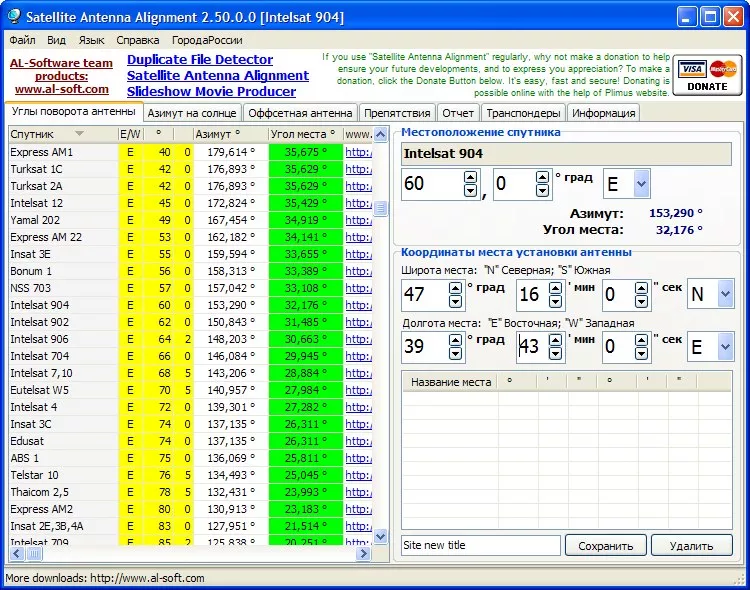Click the Удалить button

691,546
